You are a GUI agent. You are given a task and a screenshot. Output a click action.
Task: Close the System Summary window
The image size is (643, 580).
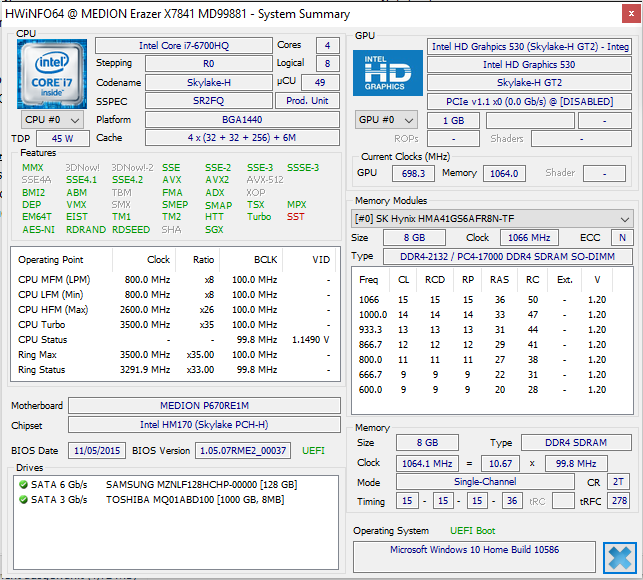[631, 14]
